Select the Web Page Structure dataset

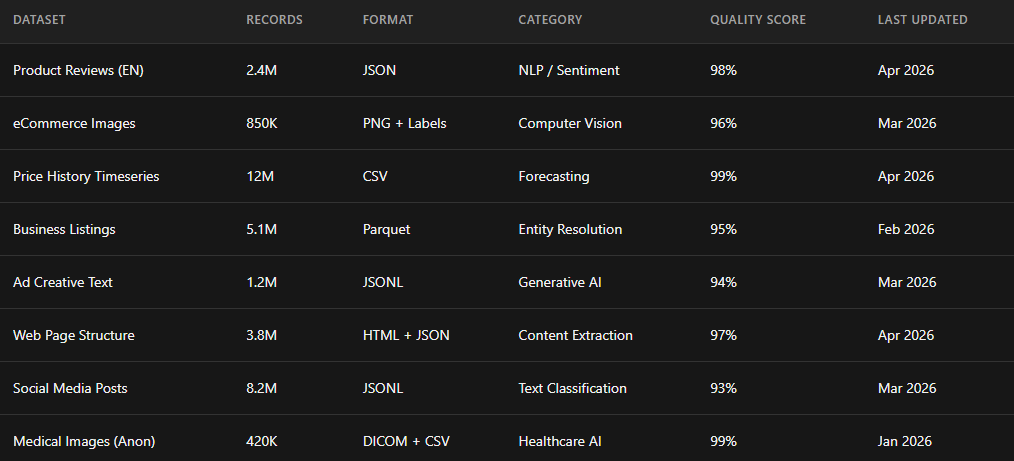click(x=74, y=335)
